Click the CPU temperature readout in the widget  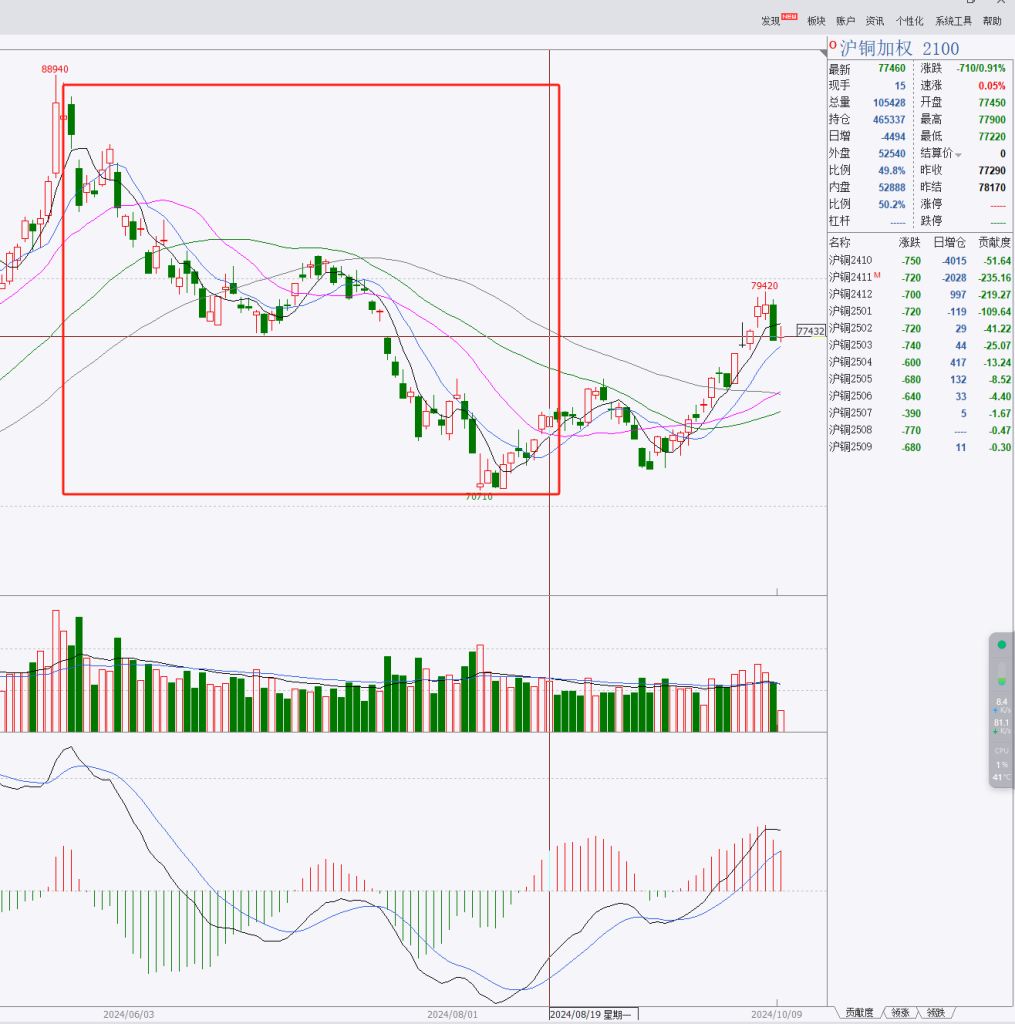[x=1001, y=777]
